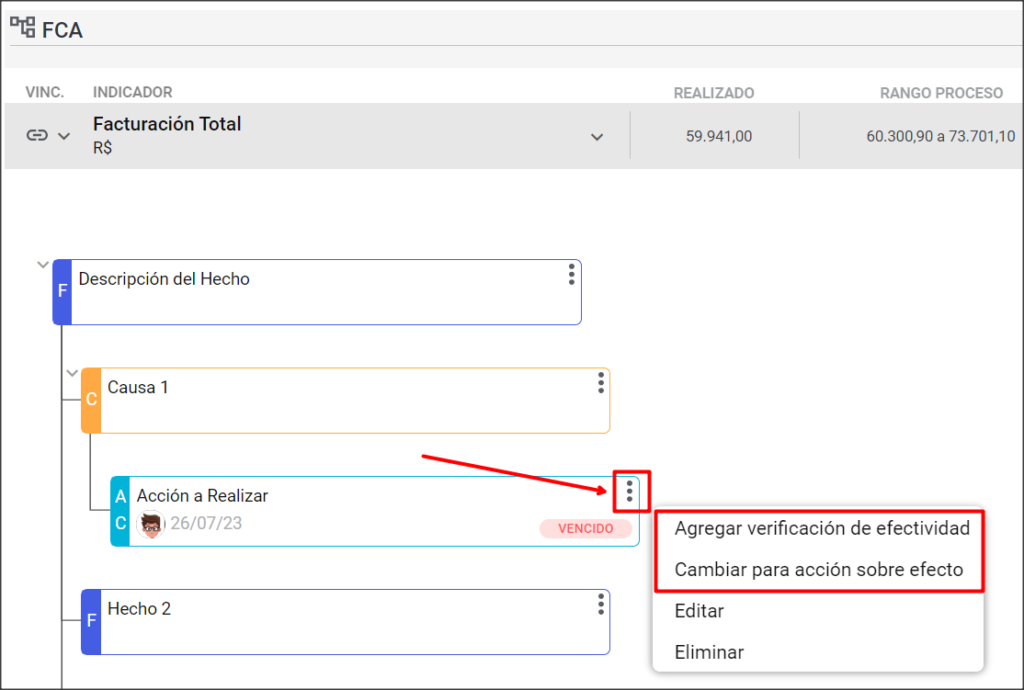Open three-dot menu on Hecho 2 card
Viewport: 1024px width, 690px height.
(601, 604)
